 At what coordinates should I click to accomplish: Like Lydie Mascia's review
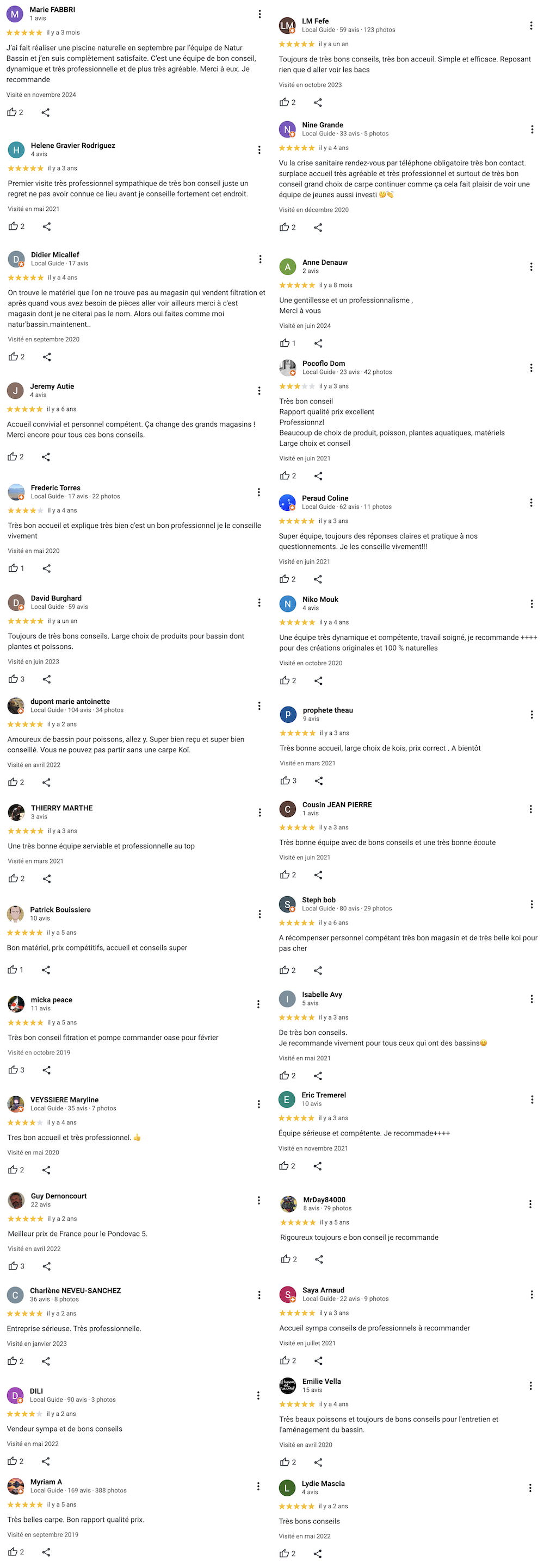pos(284,1553)
